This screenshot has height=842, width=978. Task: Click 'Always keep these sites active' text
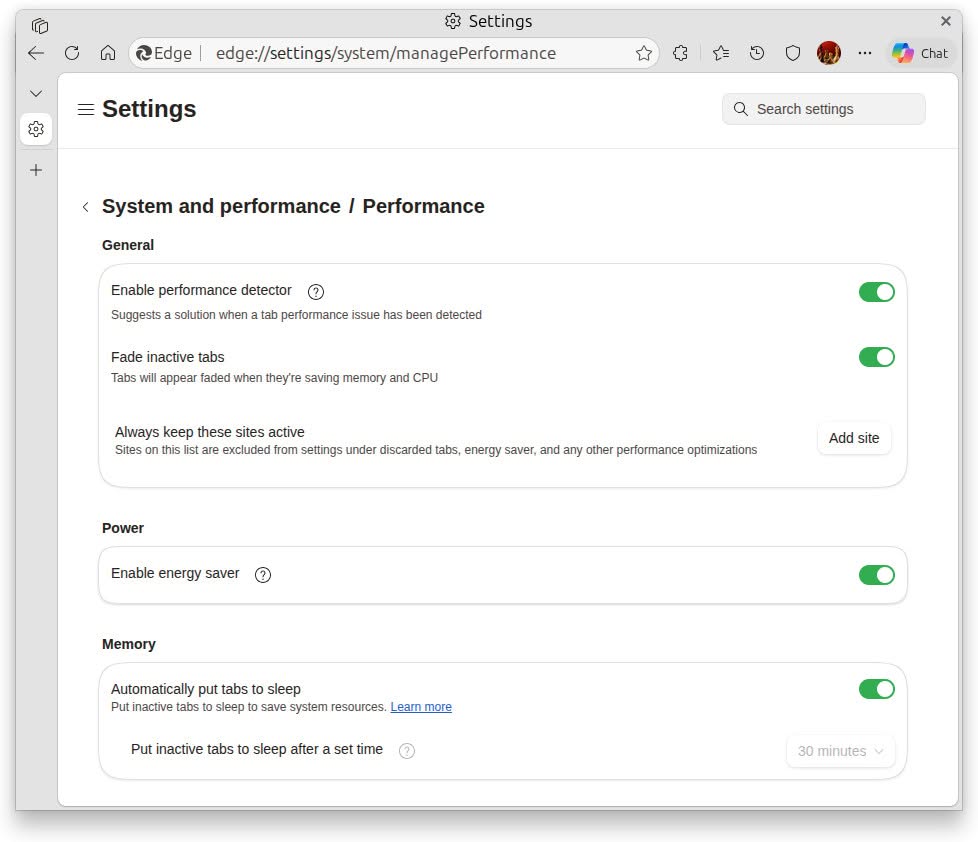point(210,432)
